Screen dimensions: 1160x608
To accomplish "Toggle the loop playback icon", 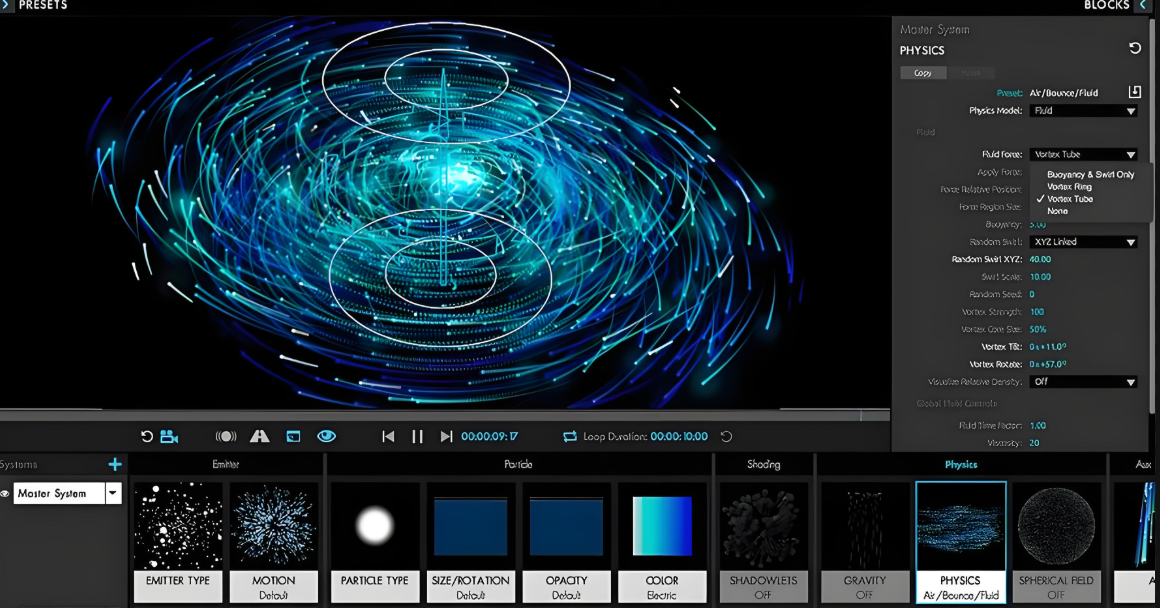I will click(x=570, y=437).
